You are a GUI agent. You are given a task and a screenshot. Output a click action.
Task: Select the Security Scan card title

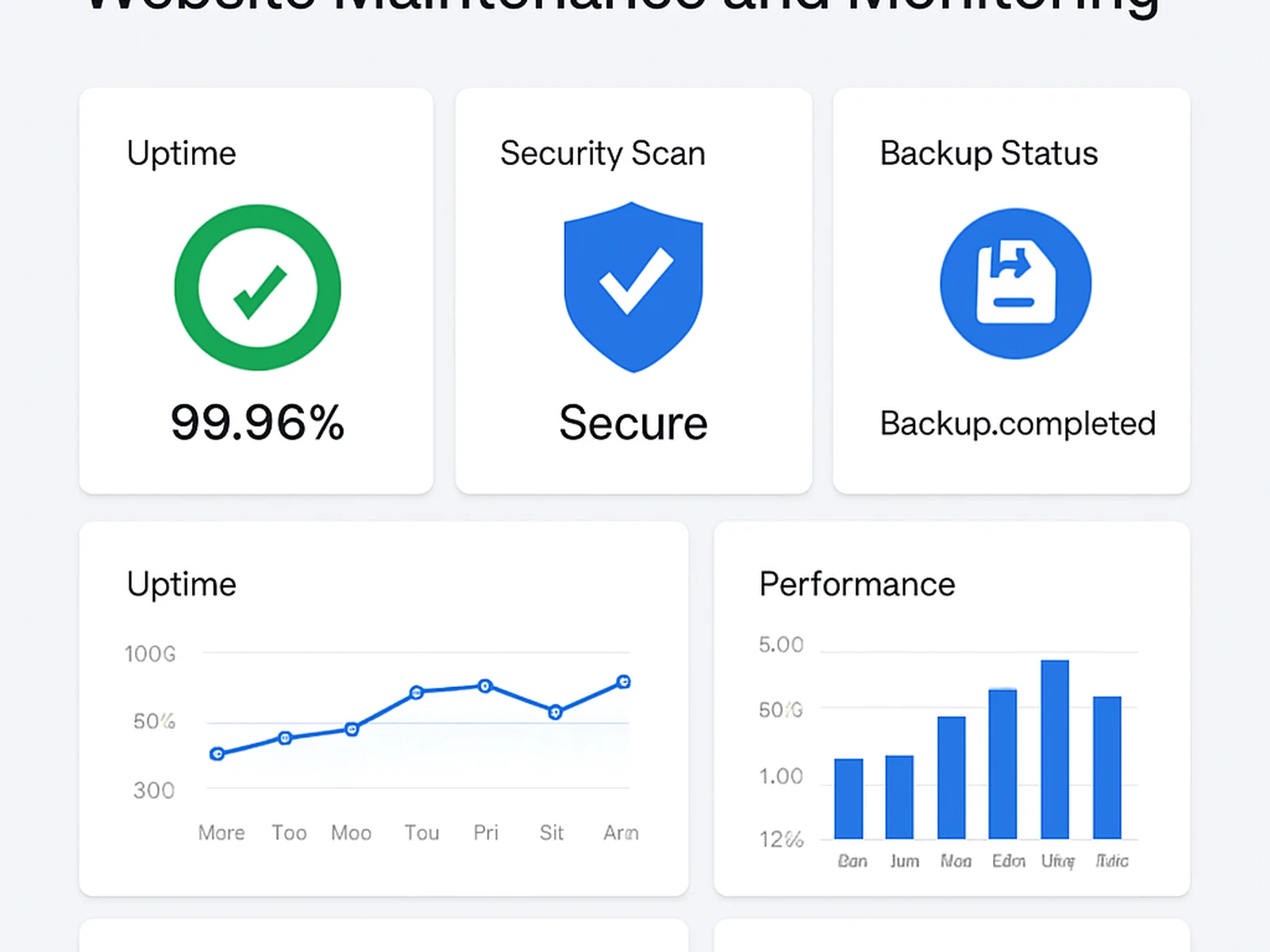click(x=602, y=153)
